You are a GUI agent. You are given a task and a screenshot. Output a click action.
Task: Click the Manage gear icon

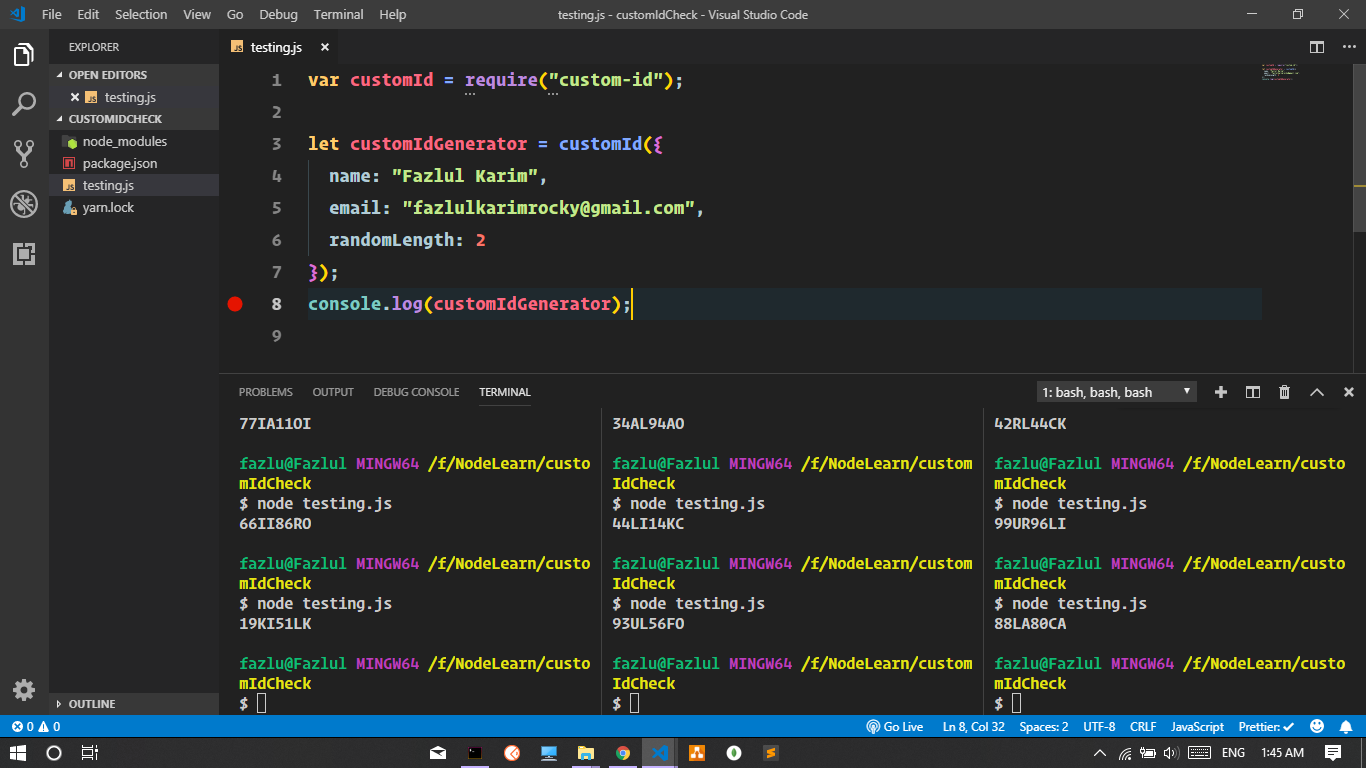(x=24, y=689)
